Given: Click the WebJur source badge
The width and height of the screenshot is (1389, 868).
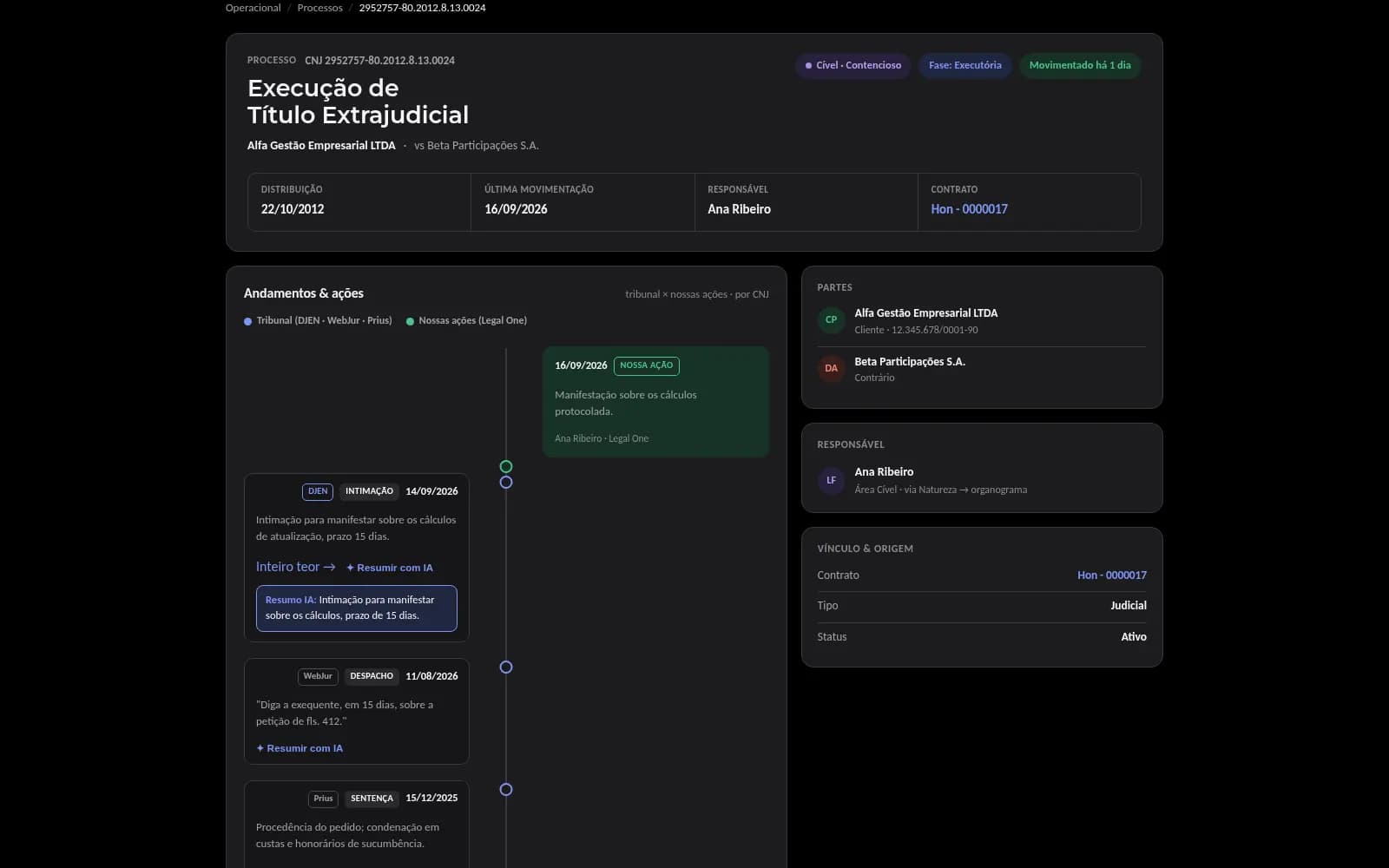Looking at the screenshot, I should coord(318,676).
